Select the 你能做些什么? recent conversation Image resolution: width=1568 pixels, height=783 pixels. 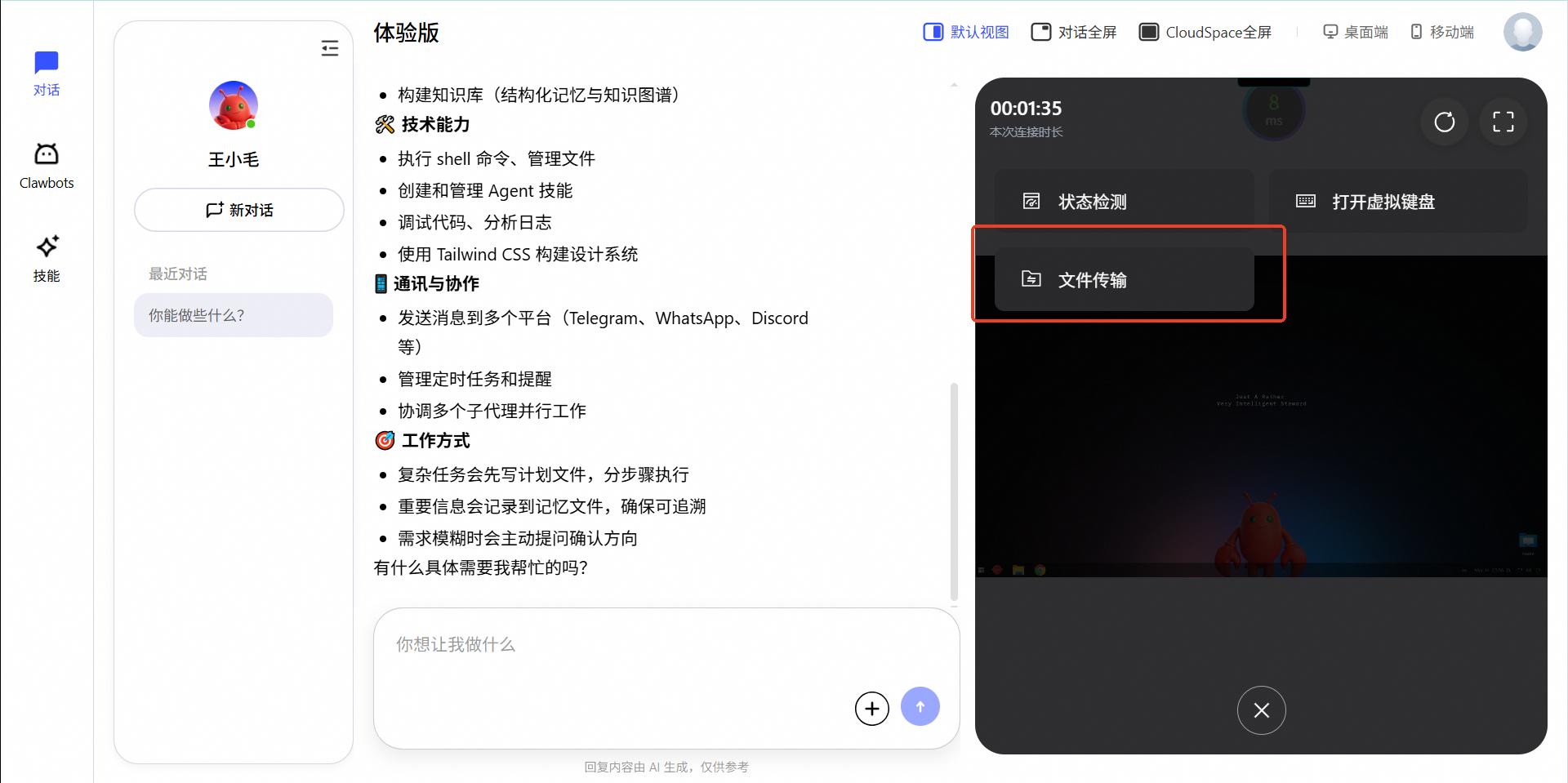click(234, 315)
